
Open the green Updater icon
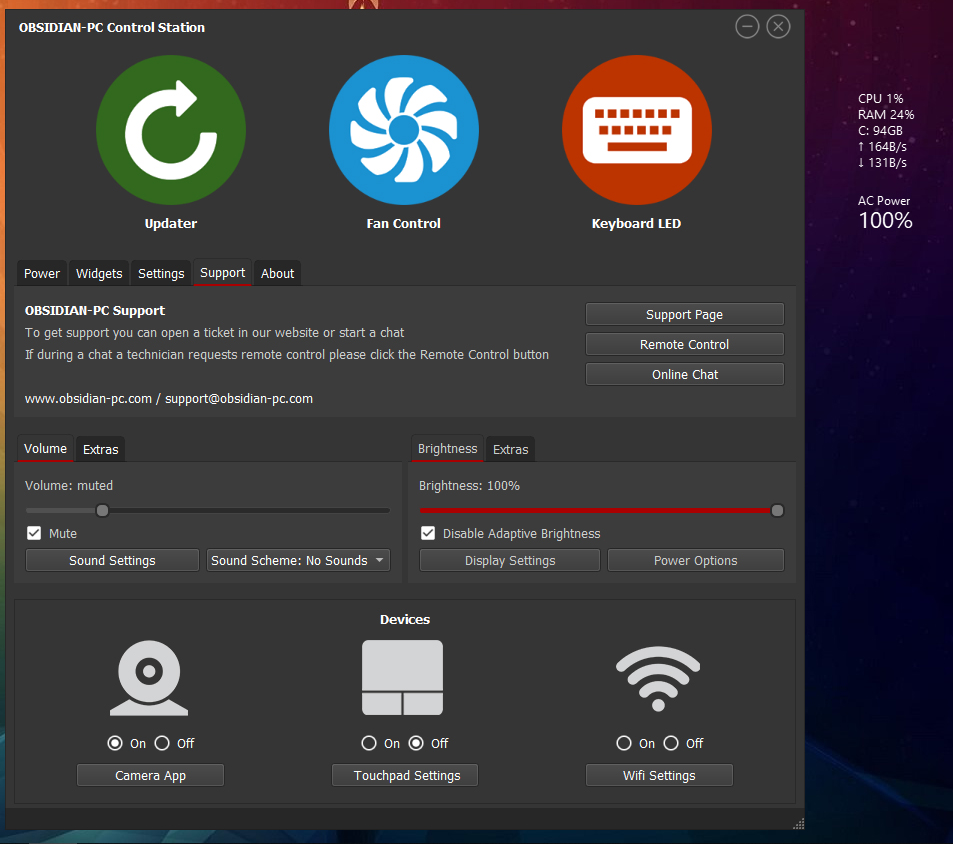tap(171, 130)
